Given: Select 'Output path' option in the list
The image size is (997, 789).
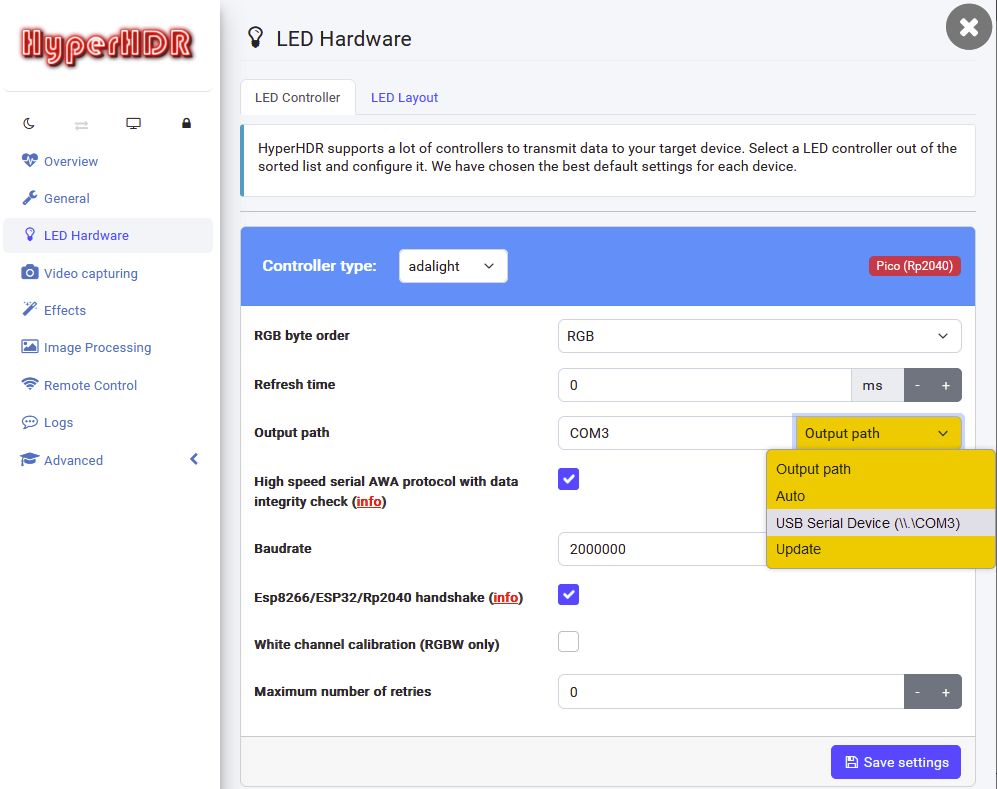Looking at the screenshot, I should [881, 469].
